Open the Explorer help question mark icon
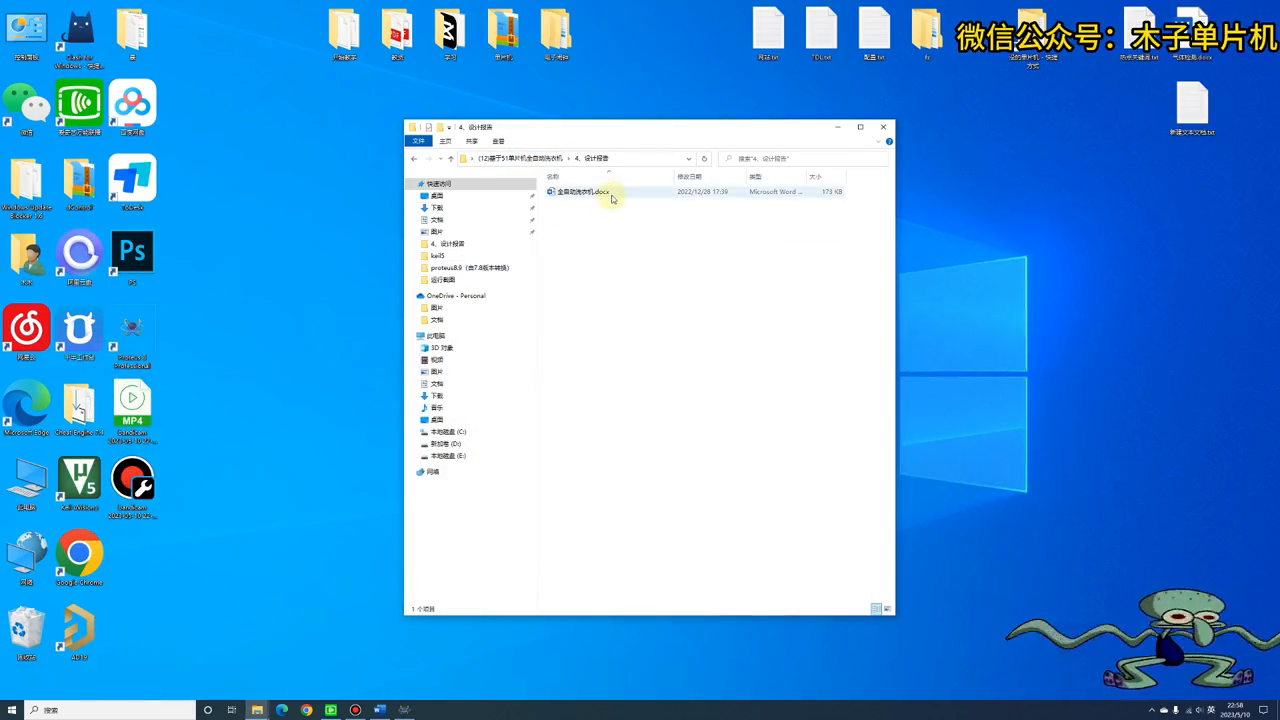1280x720 pixels. coord(889,141)
